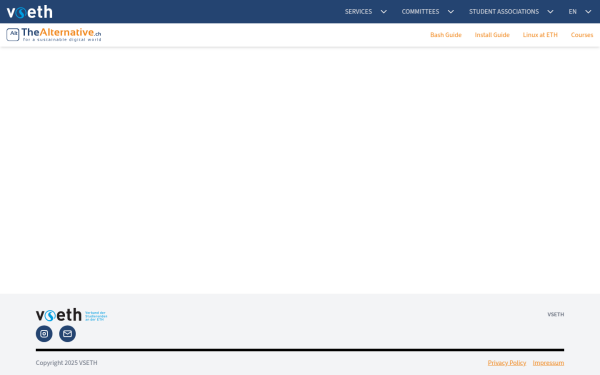
Task: Open the Courses link
Action: coord(582,35)
